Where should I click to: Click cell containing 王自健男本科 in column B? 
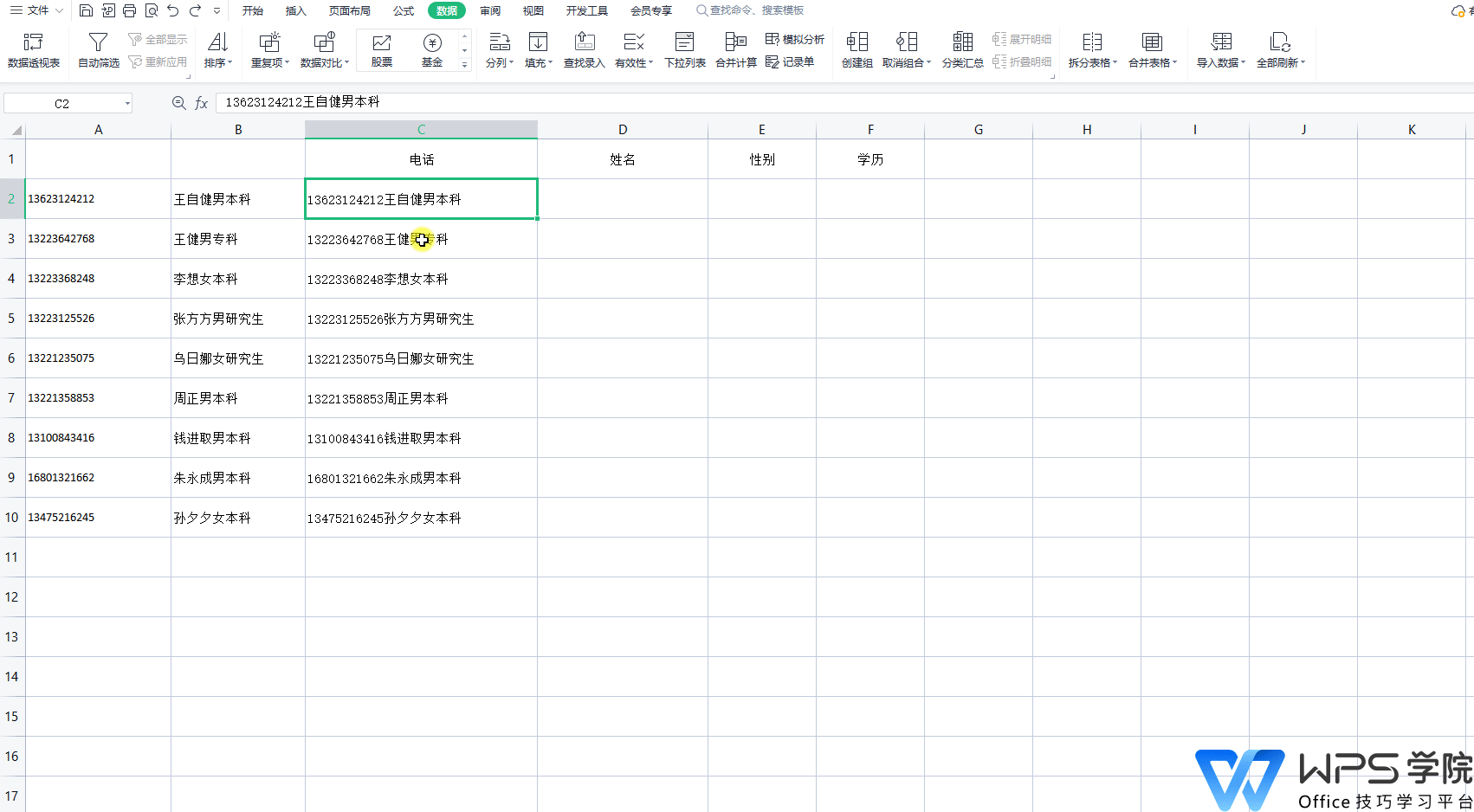[238, 199]
